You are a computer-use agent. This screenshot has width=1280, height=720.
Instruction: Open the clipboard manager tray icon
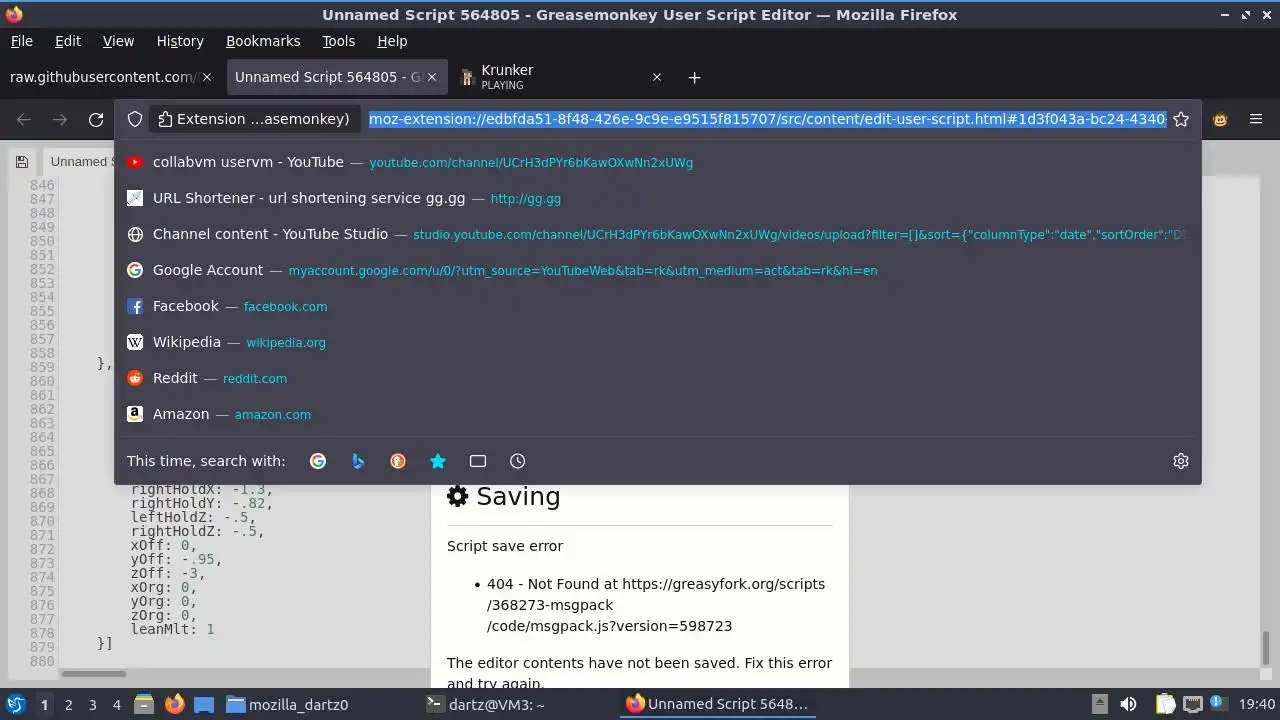point(1166,704)
